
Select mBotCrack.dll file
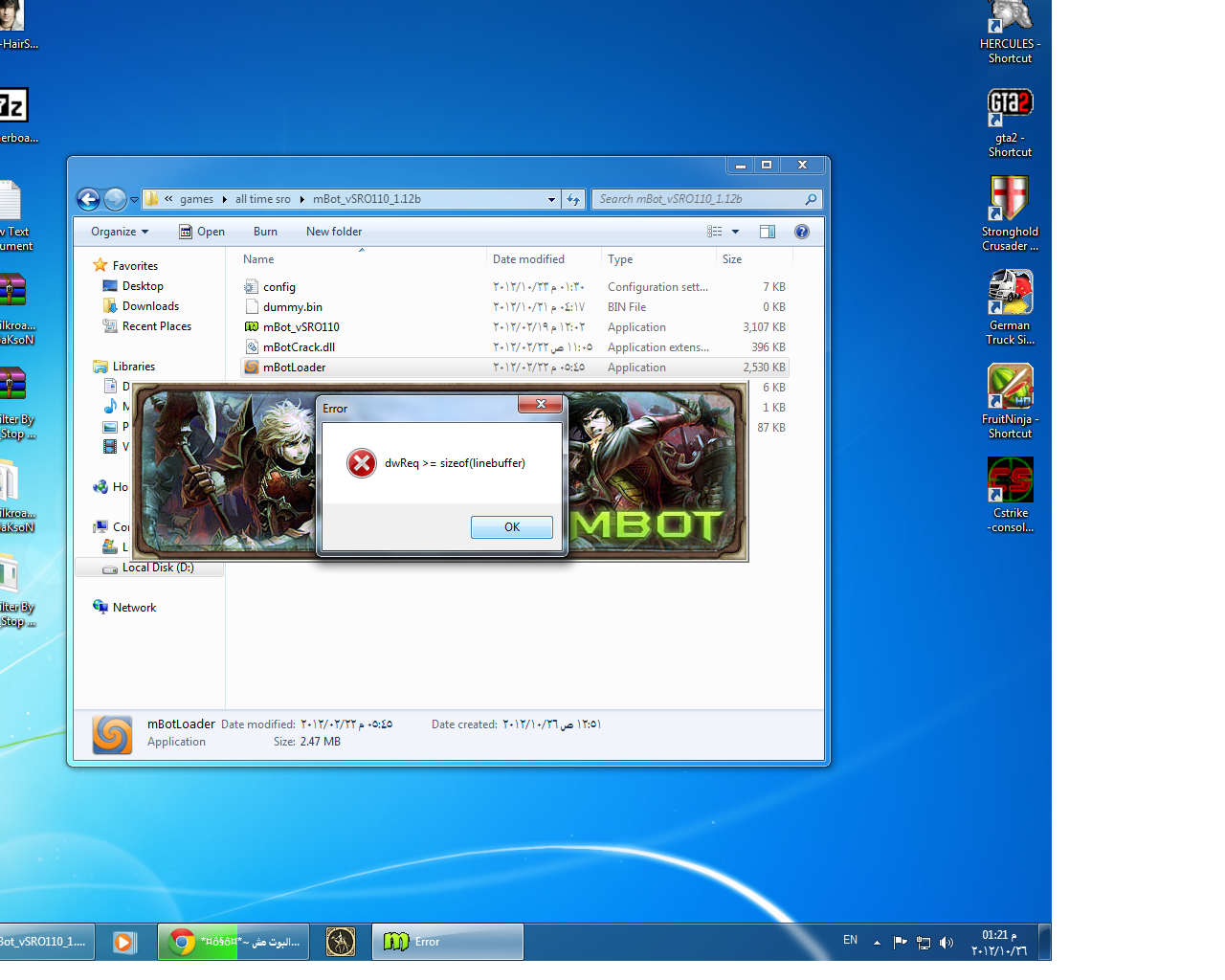515,347
